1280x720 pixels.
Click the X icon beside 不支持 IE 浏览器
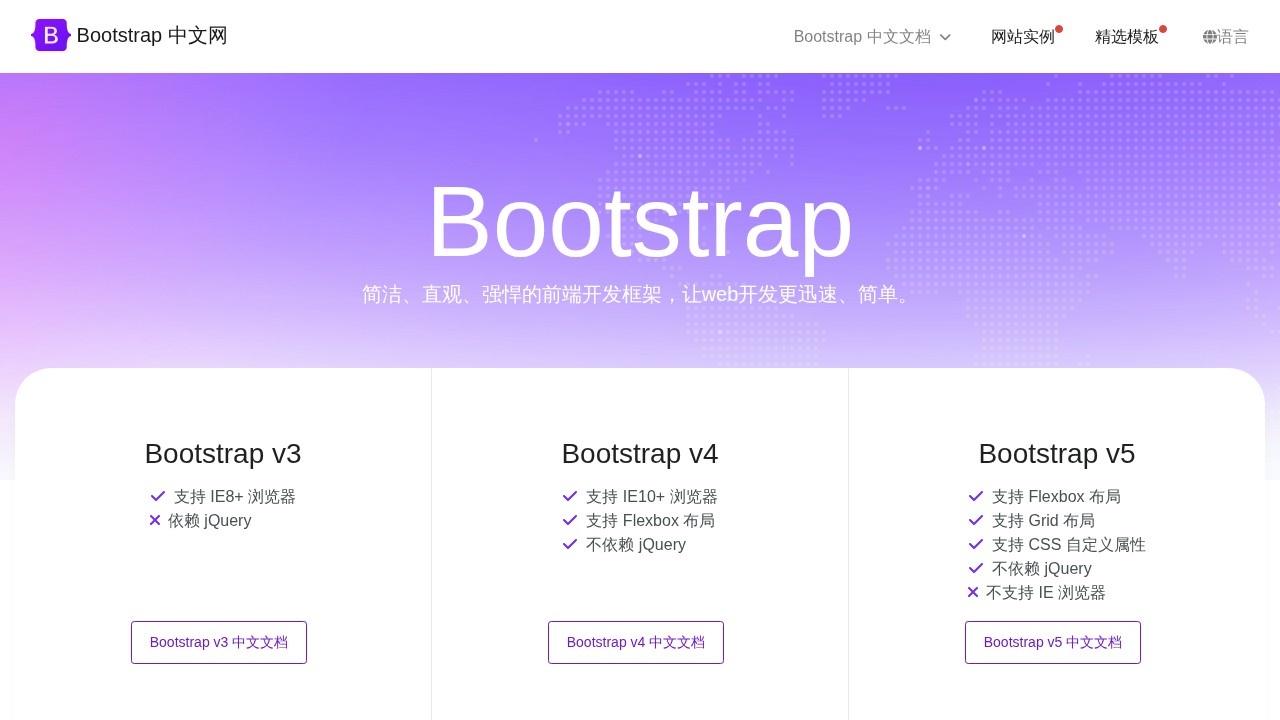972,591
